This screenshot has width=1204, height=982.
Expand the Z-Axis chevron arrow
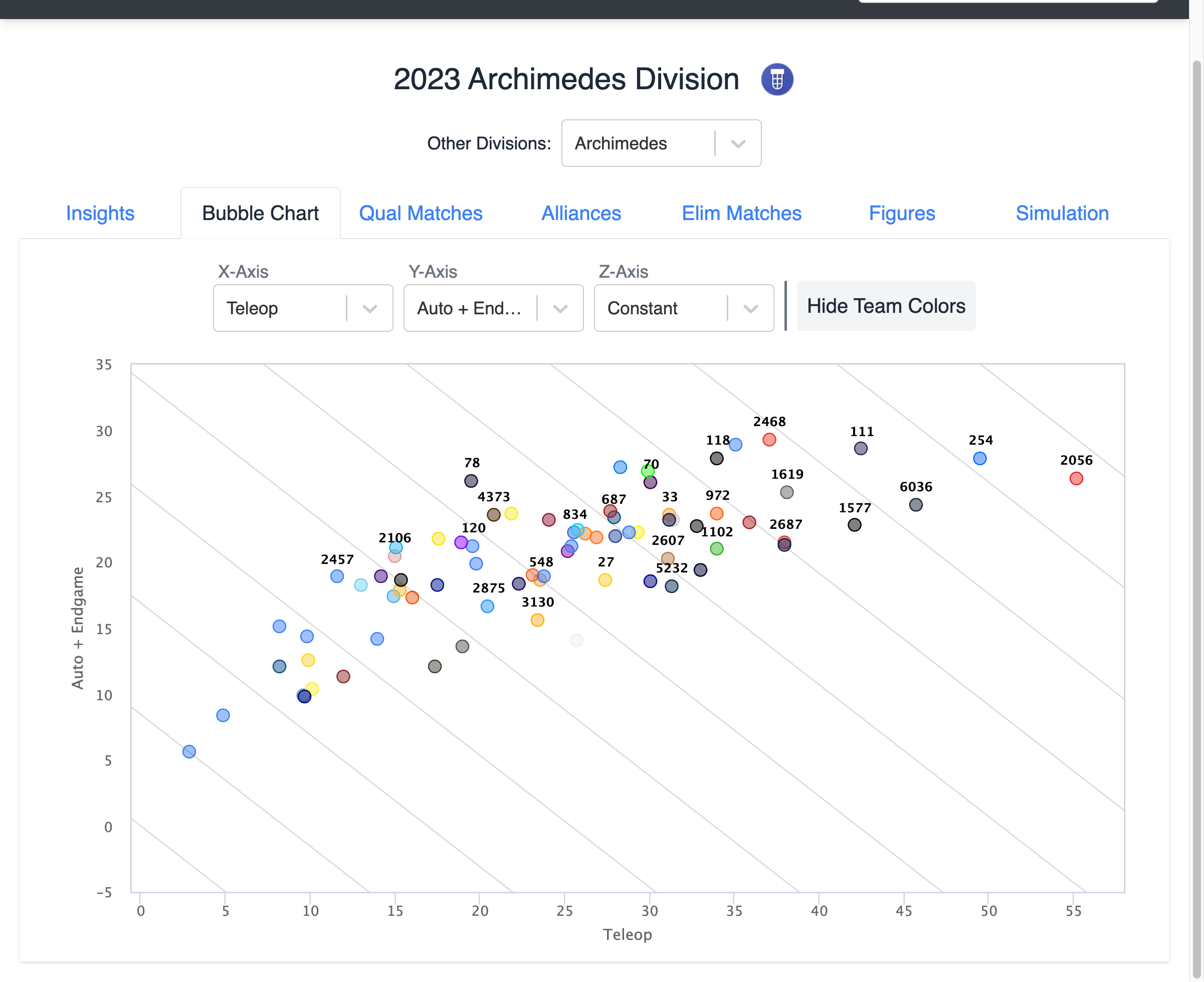750,309
